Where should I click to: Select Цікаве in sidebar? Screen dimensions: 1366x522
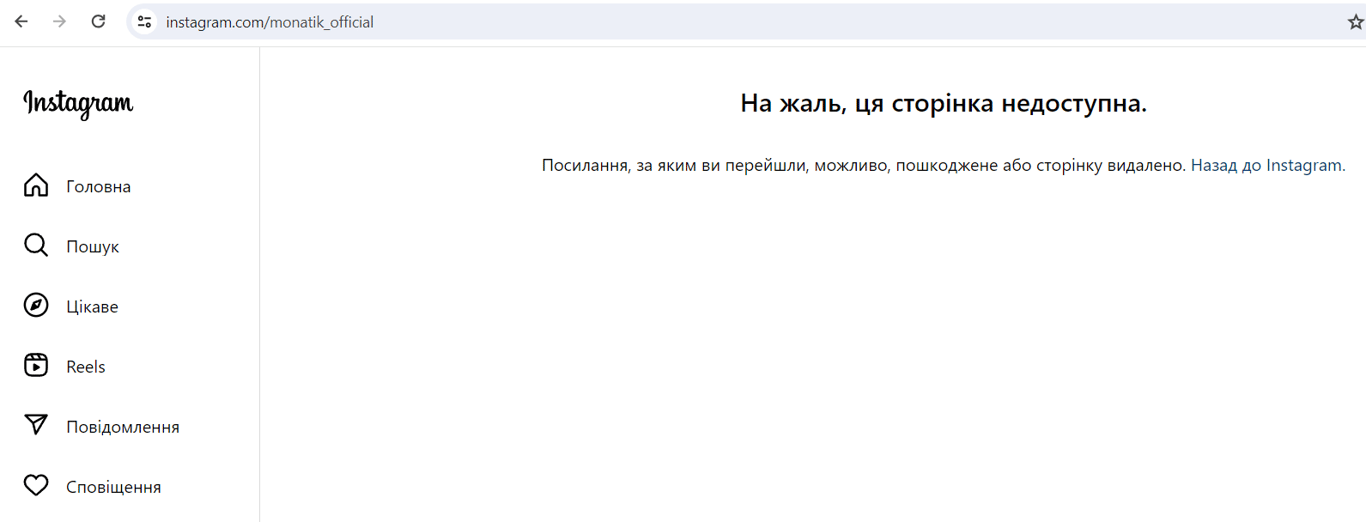click(92, 307)
